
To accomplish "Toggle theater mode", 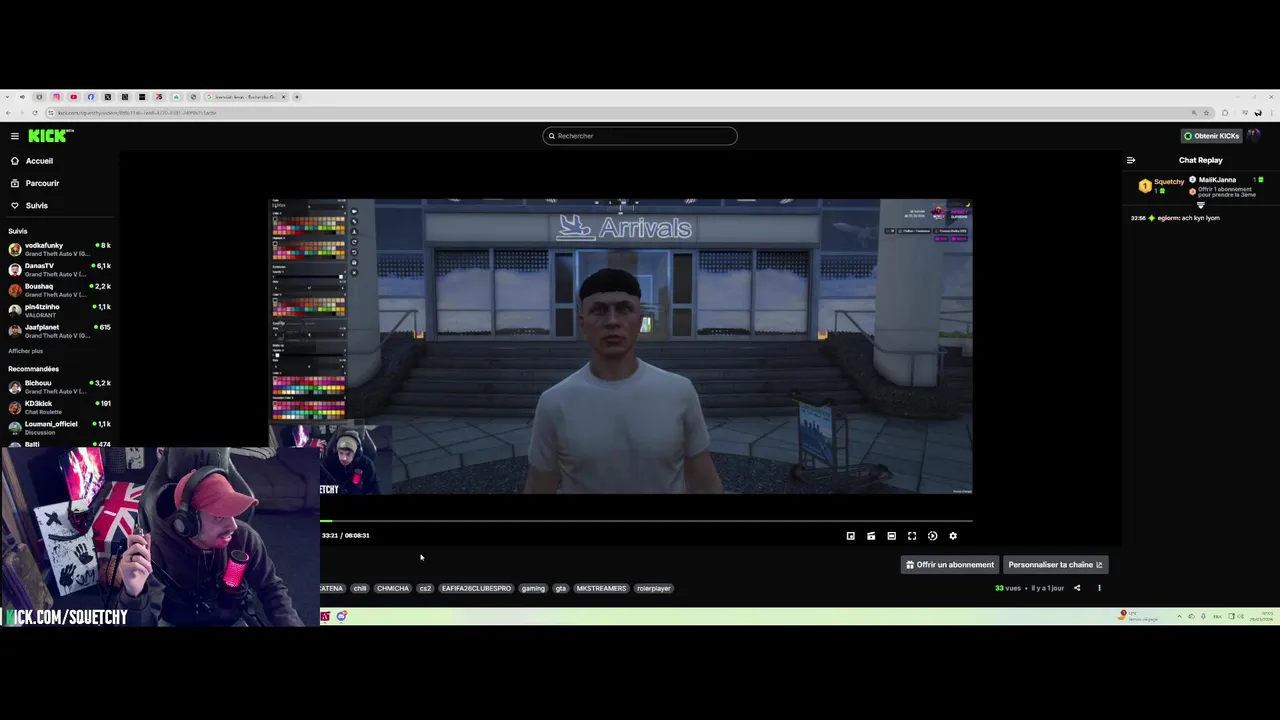I will pos(892,536).
